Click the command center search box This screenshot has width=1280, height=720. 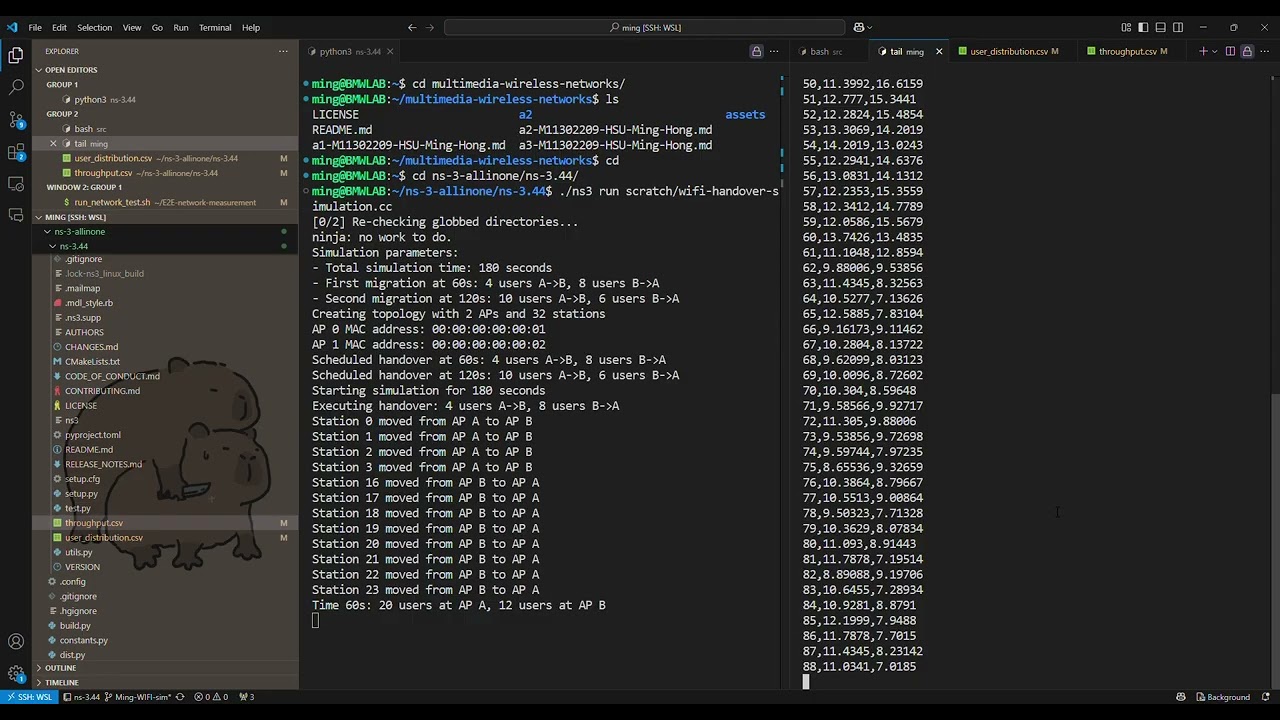645,27
